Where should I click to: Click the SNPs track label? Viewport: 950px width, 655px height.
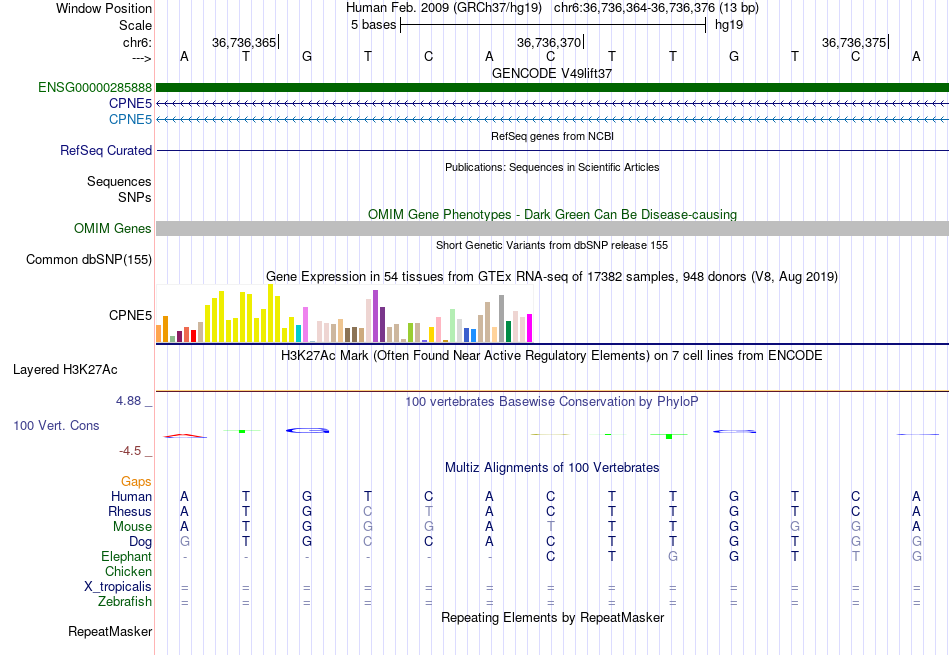(135, 198)
